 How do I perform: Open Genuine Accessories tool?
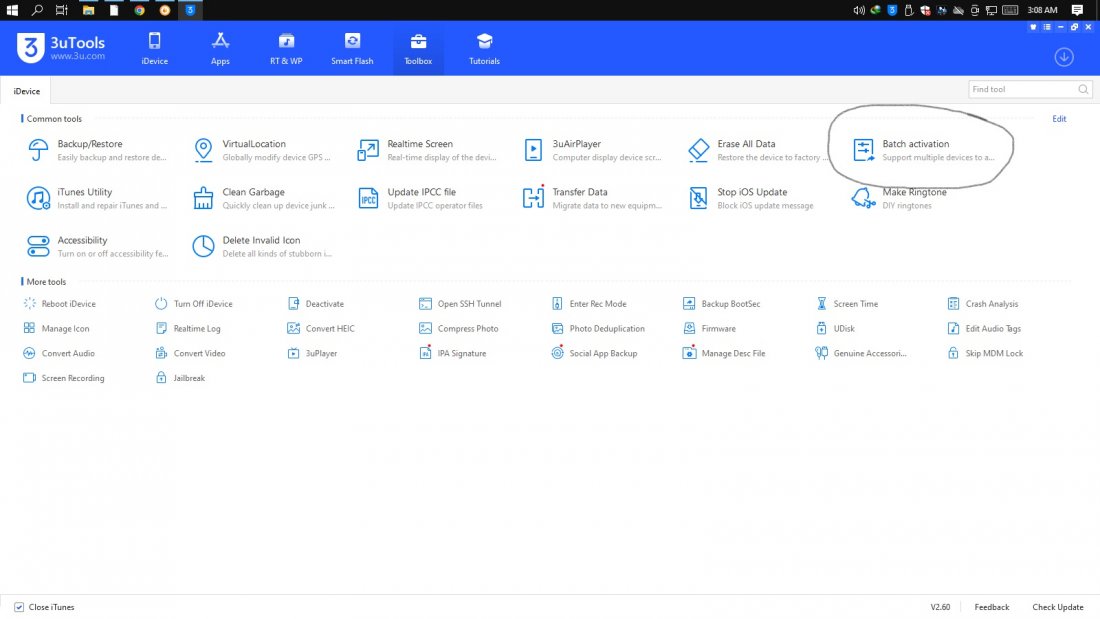(x=861, y=353)
